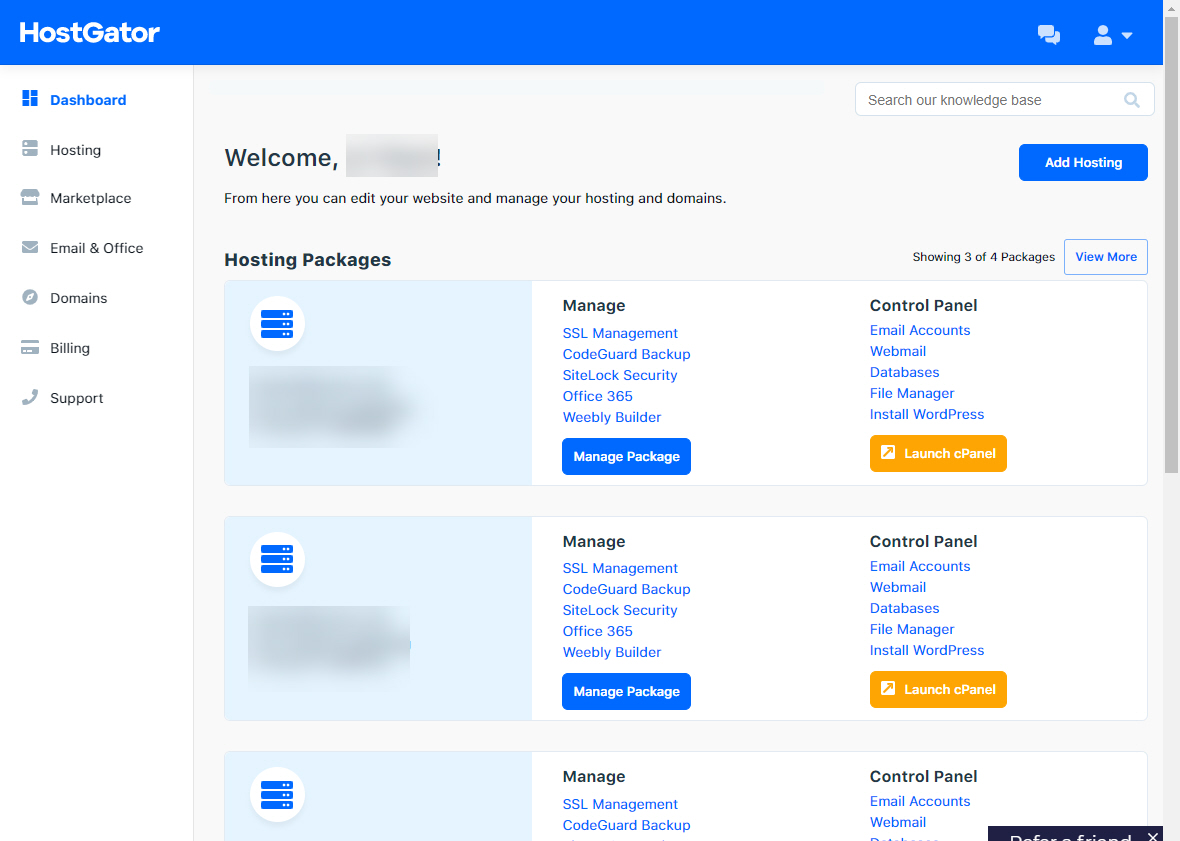The height and width of the screenshot is (841, 1180).
Task: Click View More packages button
Action: [x=1105, y=257]
